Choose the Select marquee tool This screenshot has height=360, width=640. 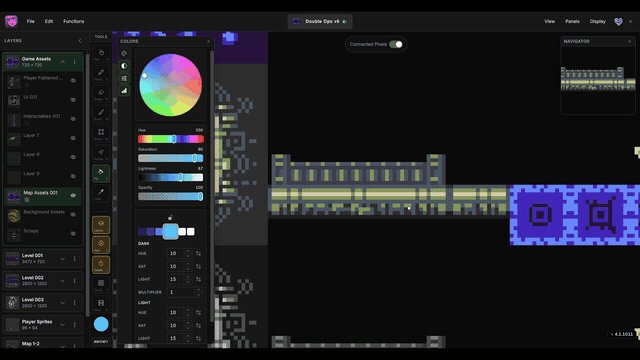(101, 133)
